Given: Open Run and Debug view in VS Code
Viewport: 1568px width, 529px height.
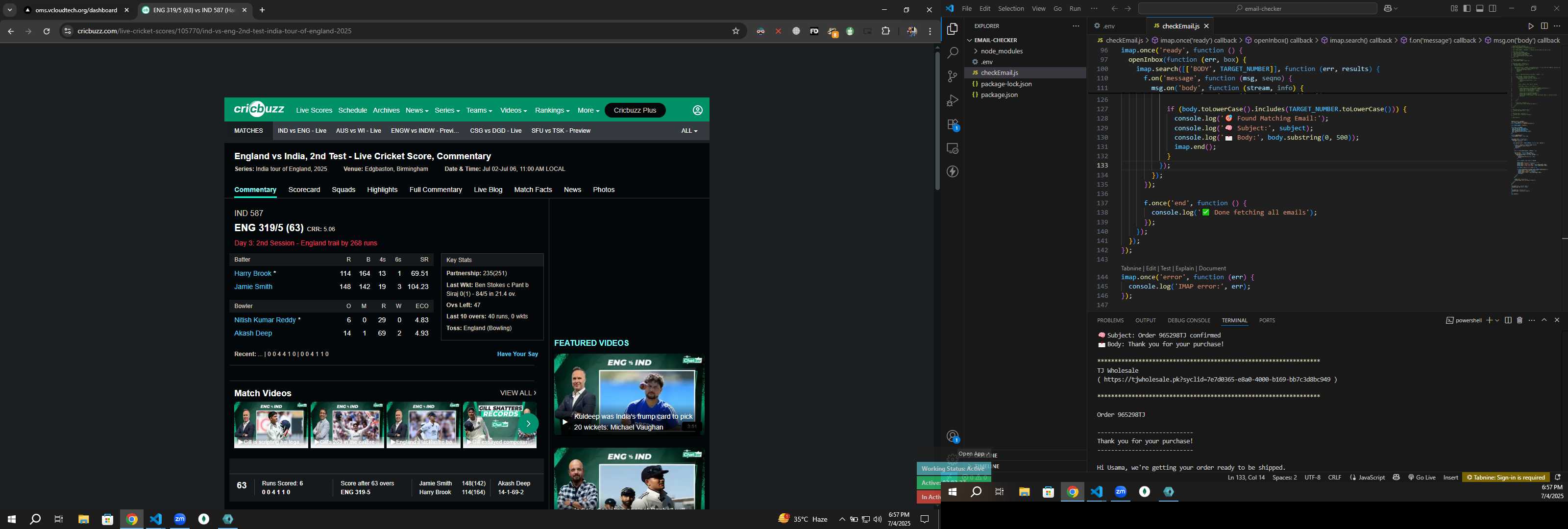Looking at the screenshot, I should pyautogui.click(x=953, y=100).
